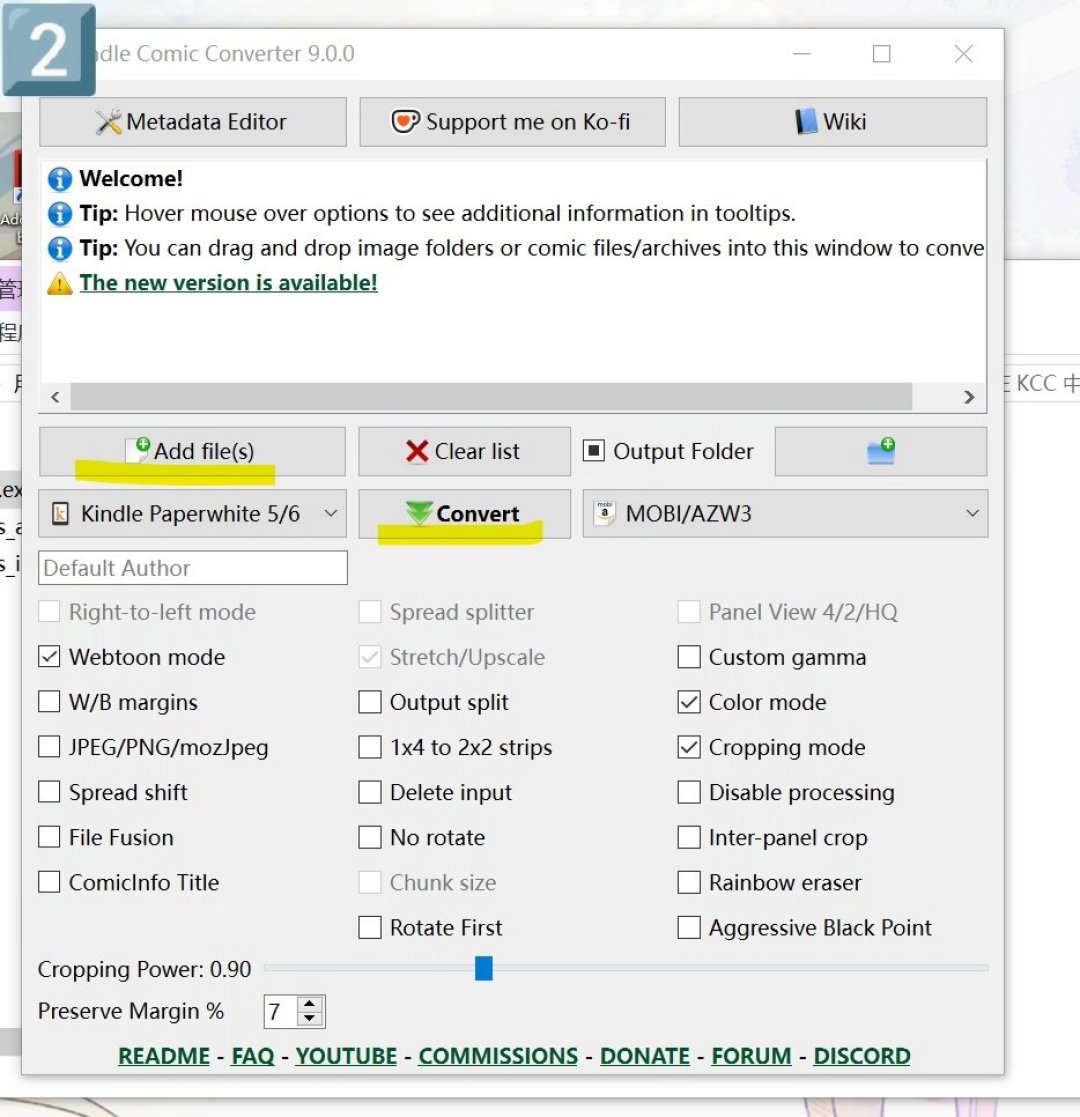Click the mobi file icon in format dropdown
This screenshot has width=1080, height=1117.
[x=604, y=513]
